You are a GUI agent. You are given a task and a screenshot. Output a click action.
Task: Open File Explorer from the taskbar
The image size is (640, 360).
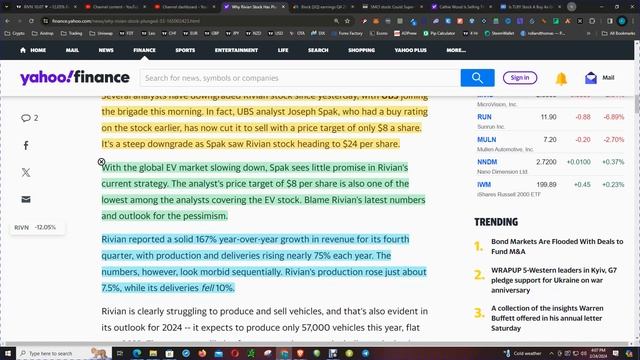(x=153, y=353)
